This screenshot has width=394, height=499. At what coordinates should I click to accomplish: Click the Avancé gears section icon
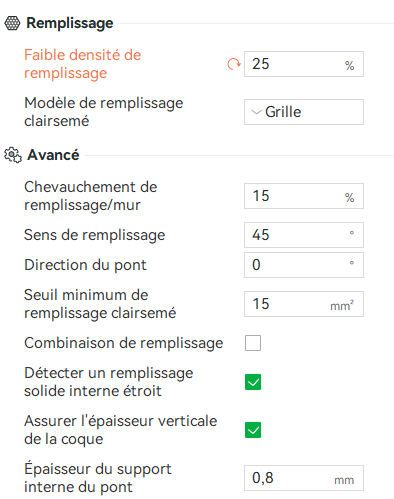coord(13,155)
